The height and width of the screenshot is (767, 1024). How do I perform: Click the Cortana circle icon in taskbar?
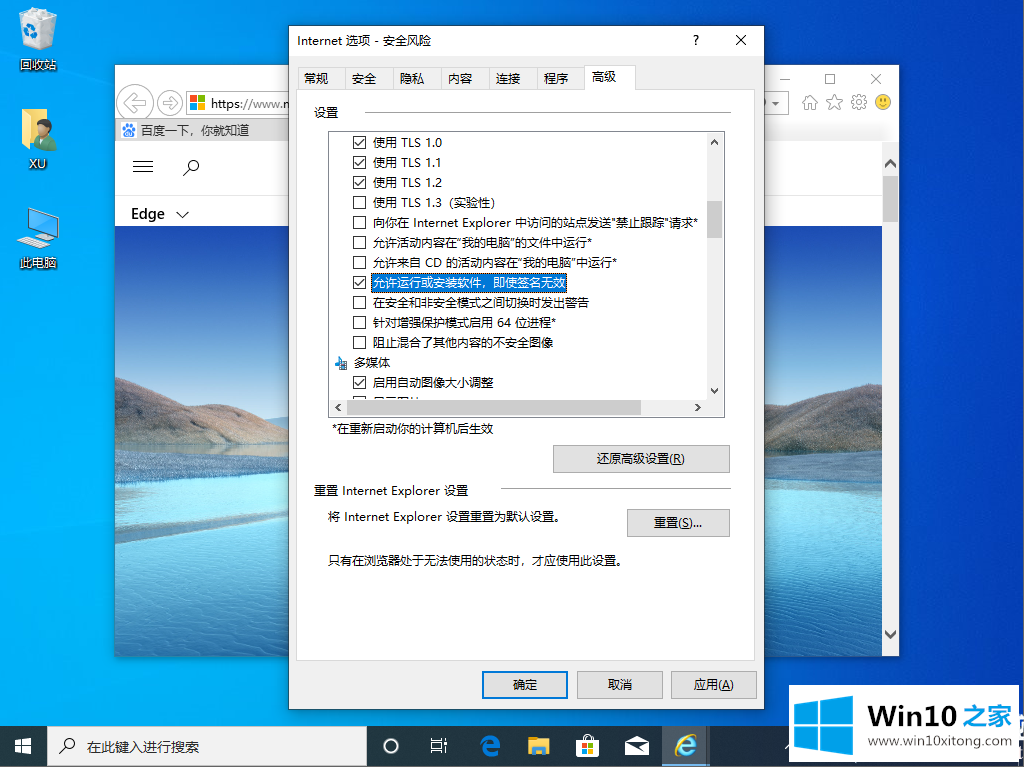point(391,746)
